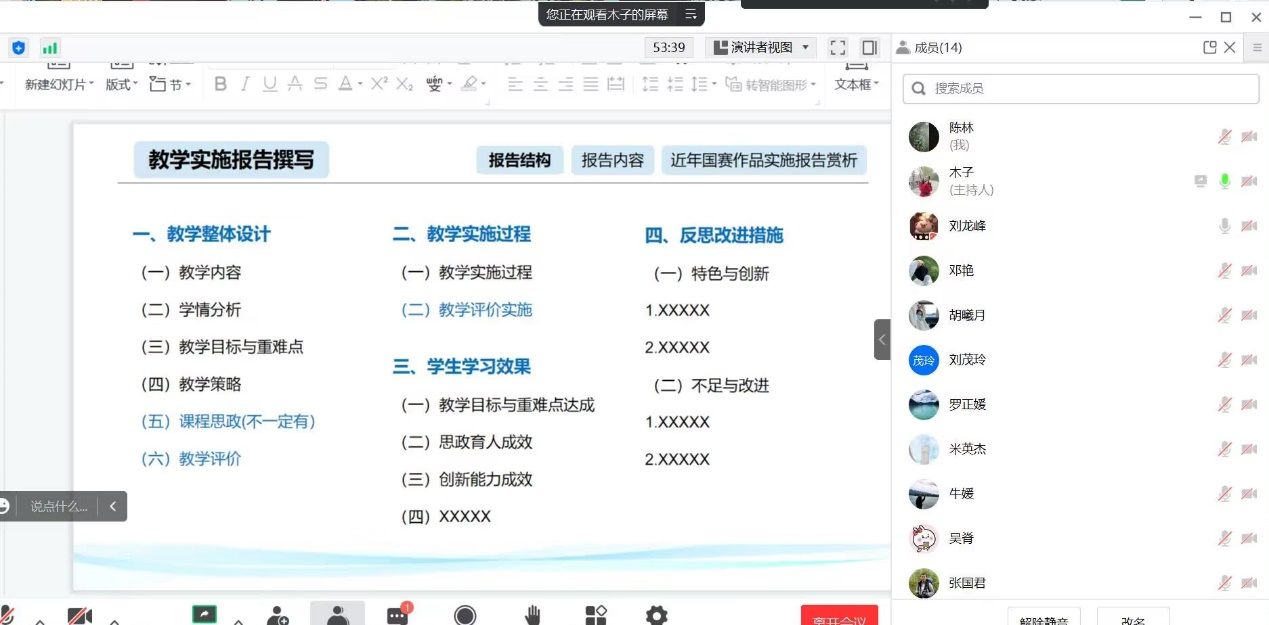Click the record button in bottom toolbar
This screenshot has width=1269, height=625.
coord(465,615)
